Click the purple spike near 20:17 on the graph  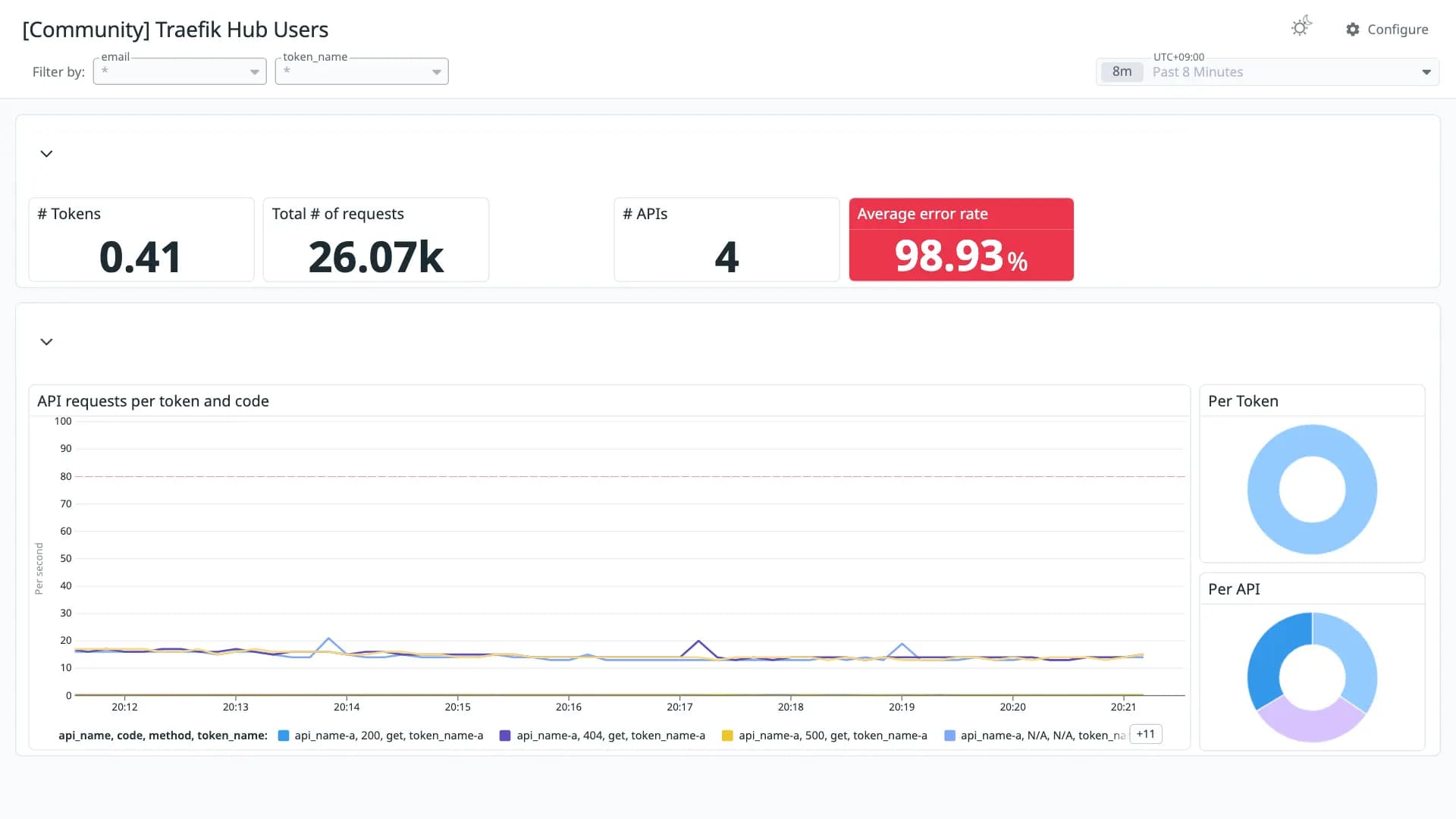[x=698, y=642]
